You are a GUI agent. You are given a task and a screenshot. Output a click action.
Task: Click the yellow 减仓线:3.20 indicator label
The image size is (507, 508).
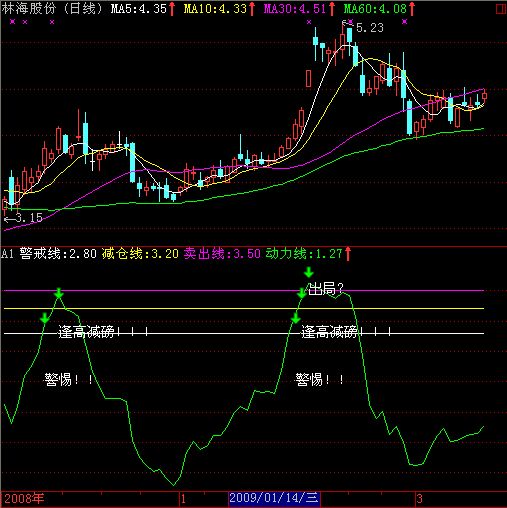[x=140, y=254]
